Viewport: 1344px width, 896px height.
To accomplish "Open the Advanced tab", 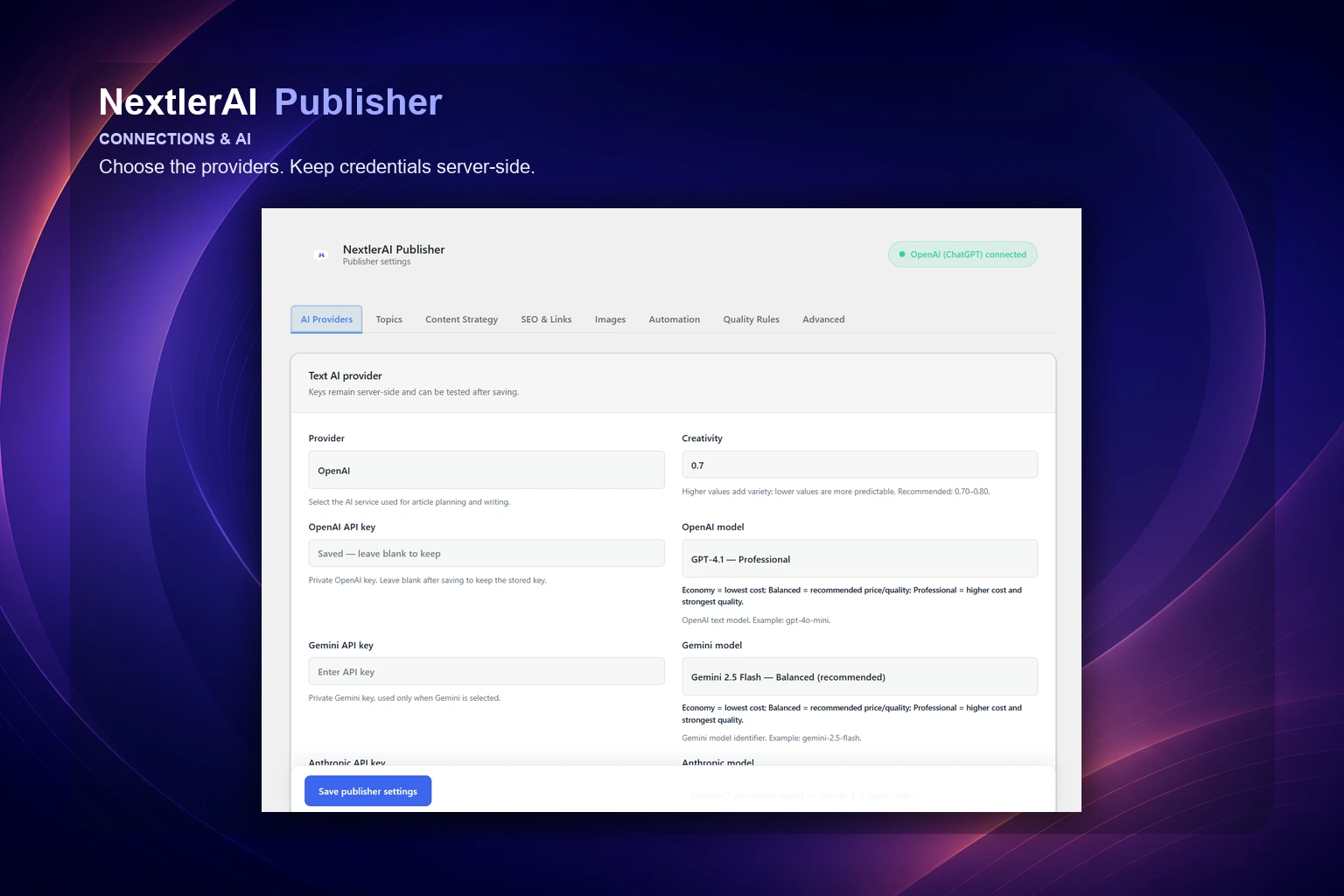I will coord(823,319).
